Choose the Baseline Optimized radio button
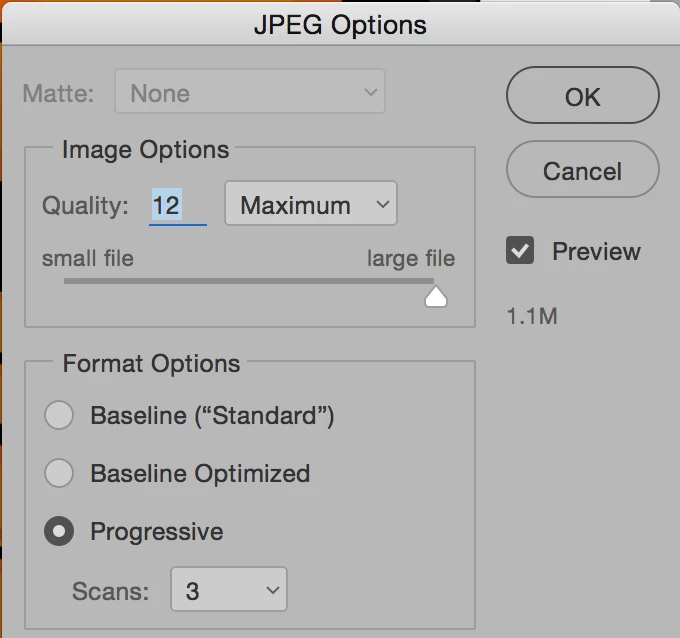The height and width of the screenshot is (638, 680). 59,474
